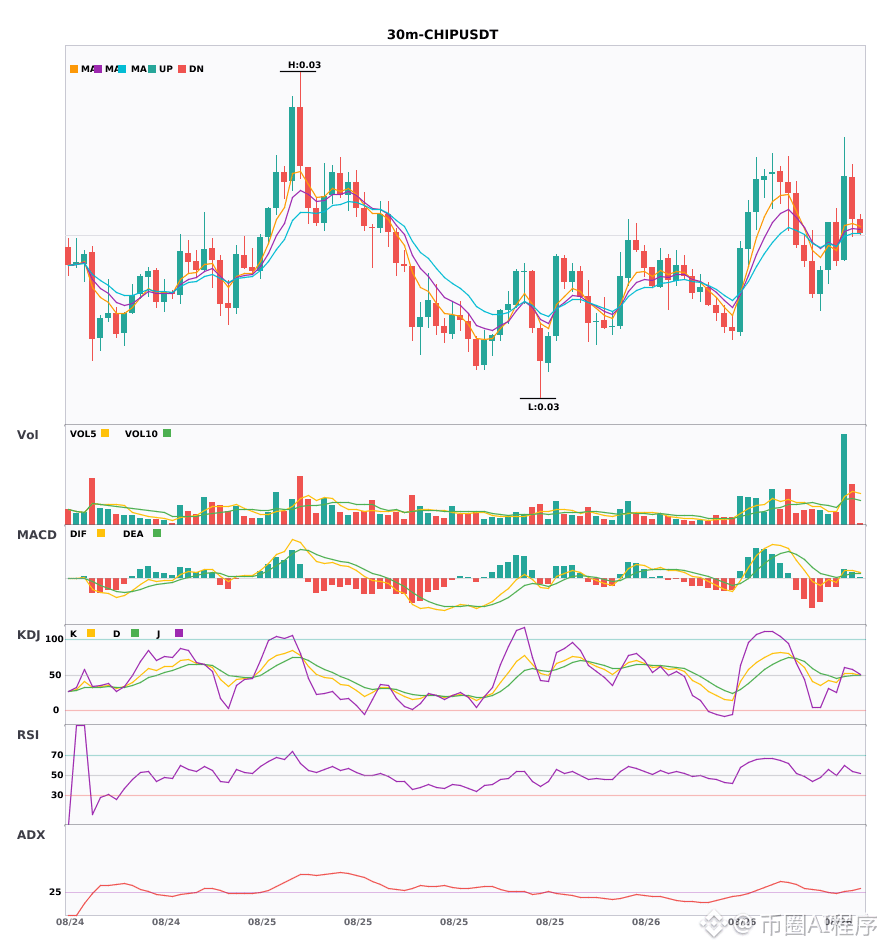The height and width of the screenshot is (950, 885).
Task: Click the yellow K legend swatch
Action: coord(91,633)
